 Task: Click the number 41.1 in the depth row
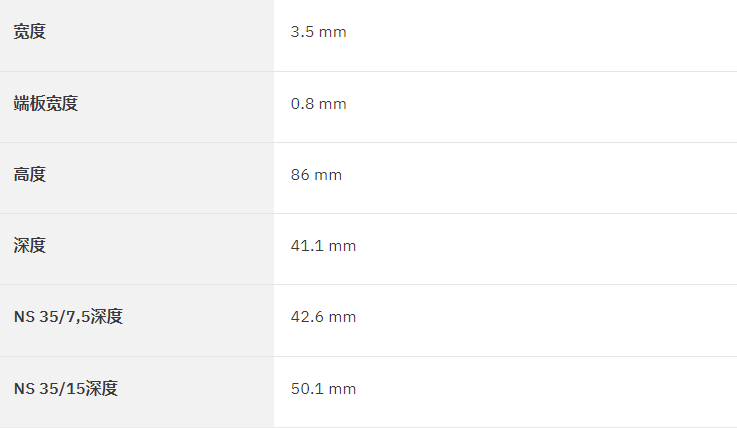(x=307, y=246)
